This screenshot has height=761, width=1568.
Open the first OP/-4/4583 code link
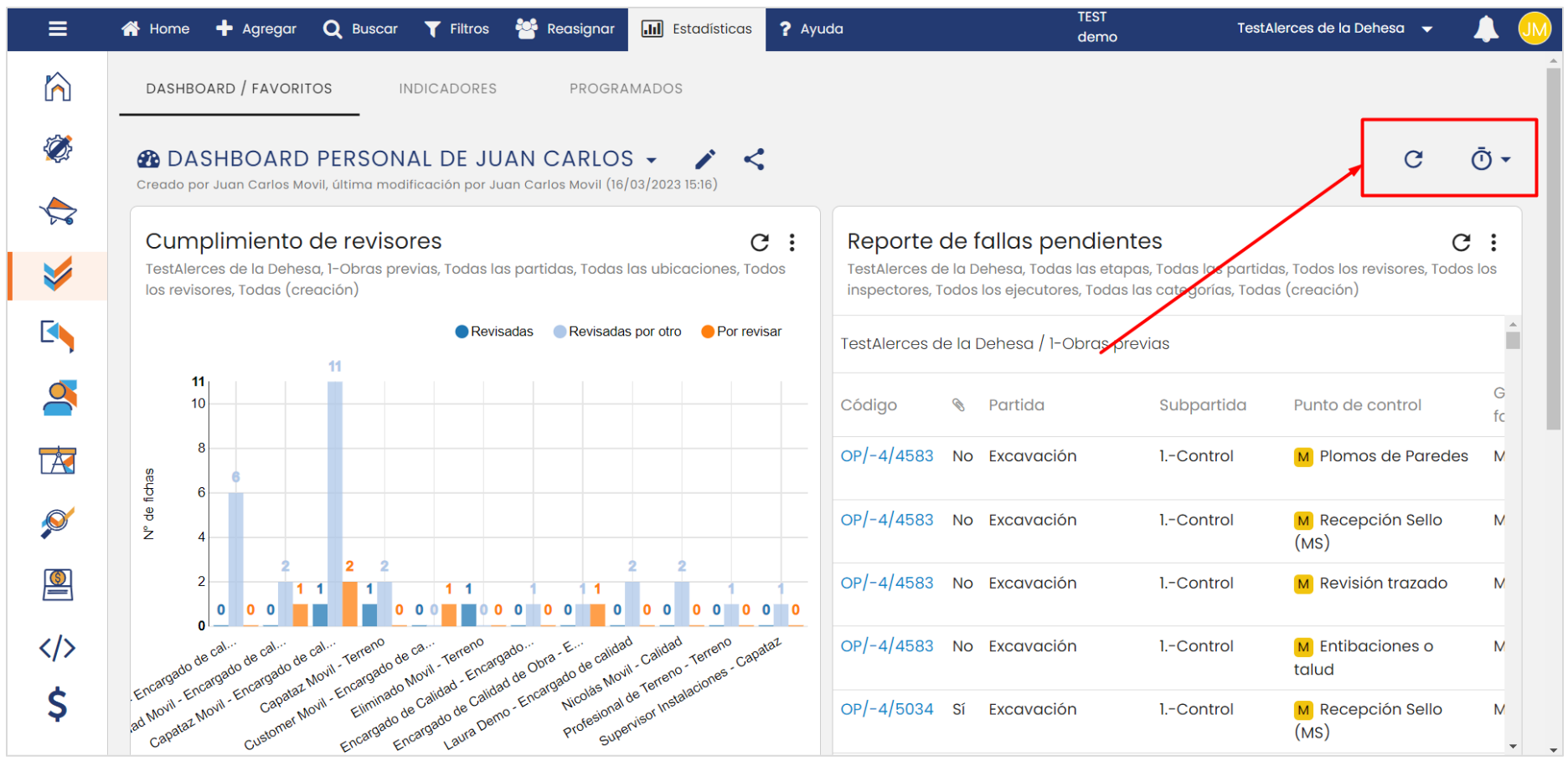[x=886, y=456]
